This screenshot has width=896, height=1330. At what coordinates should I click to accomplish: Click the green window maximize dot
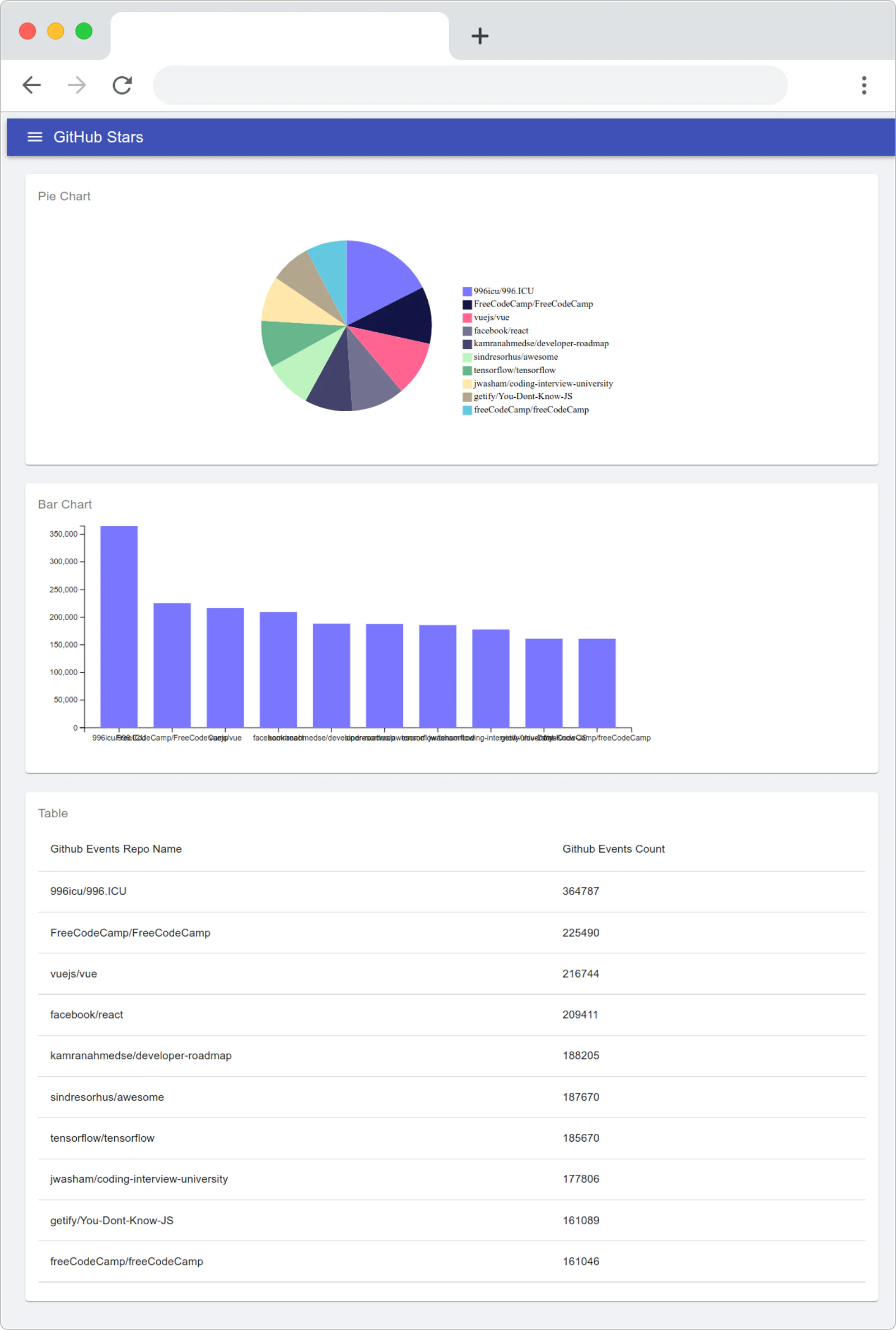84,31
